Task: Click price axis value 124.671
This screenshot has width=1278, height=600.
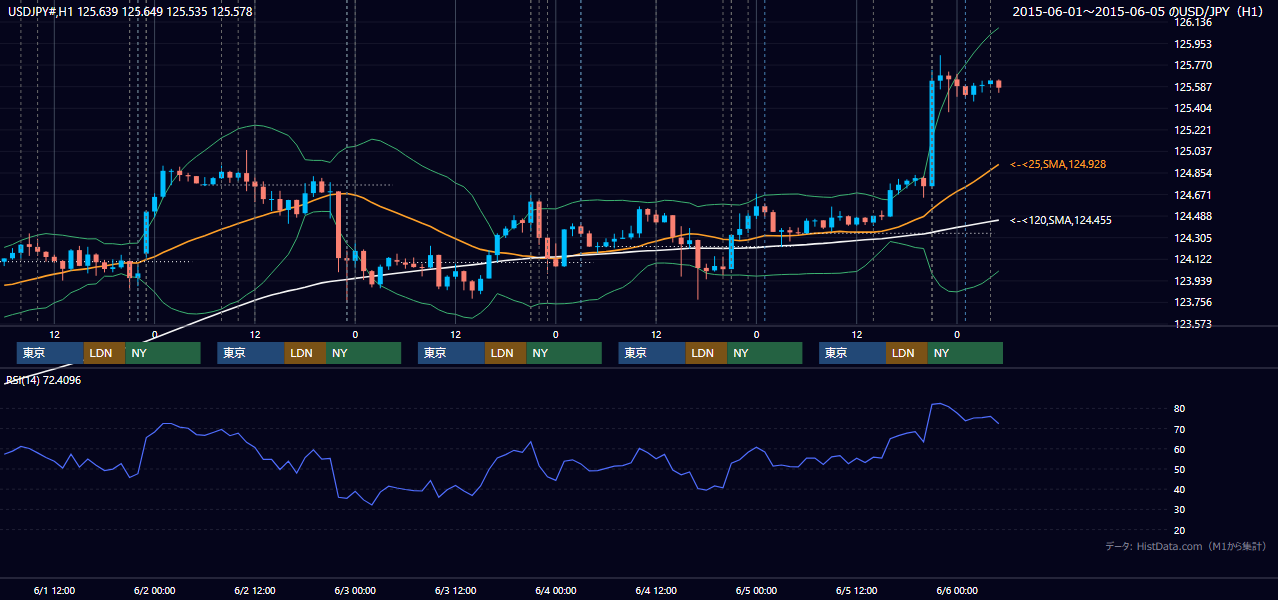Action: tap(1193, 195)
